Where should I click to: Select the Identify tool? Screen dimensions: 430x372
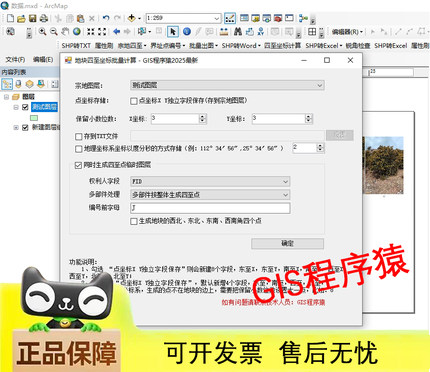tap(187, 32)
